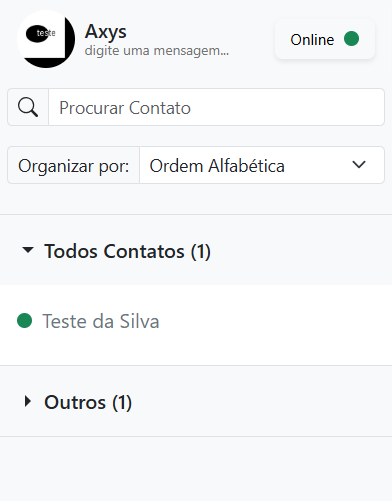
Task: Click the magnifying glass search icon
Action: click(x=28, y=107)
